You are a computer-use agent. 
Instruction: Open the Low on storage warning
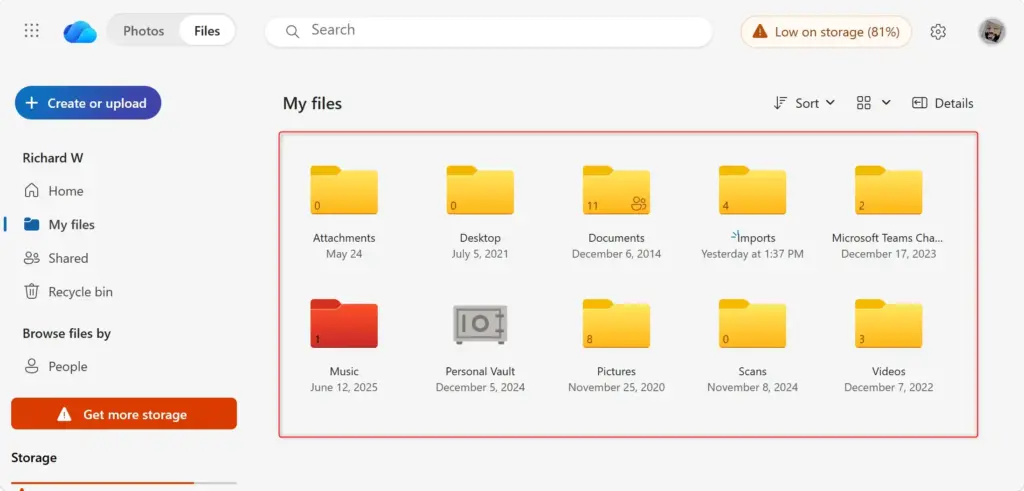[825, 31]
